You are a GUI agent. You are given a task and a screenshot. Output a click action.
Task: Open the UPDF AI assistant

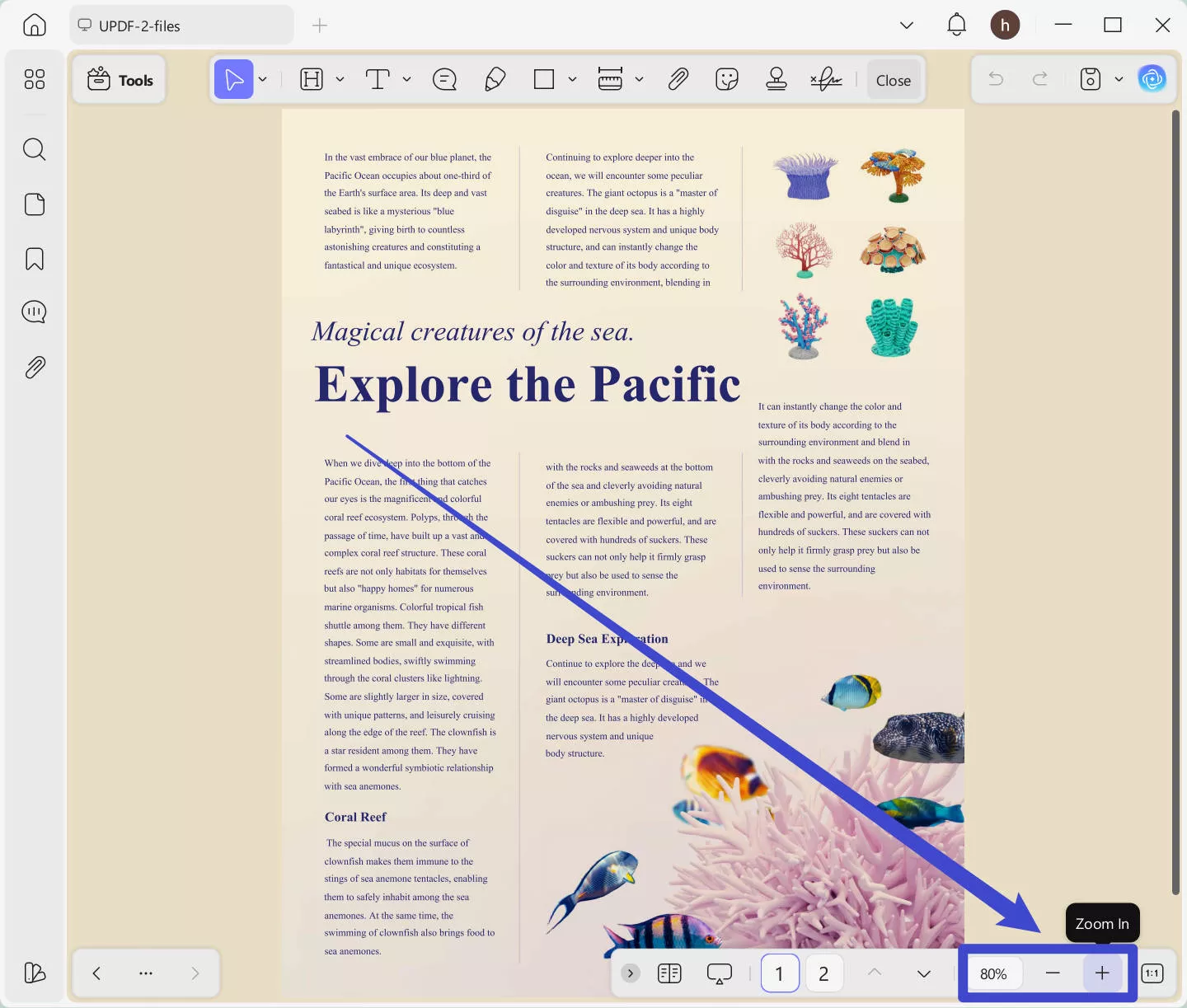point(1152,79)
